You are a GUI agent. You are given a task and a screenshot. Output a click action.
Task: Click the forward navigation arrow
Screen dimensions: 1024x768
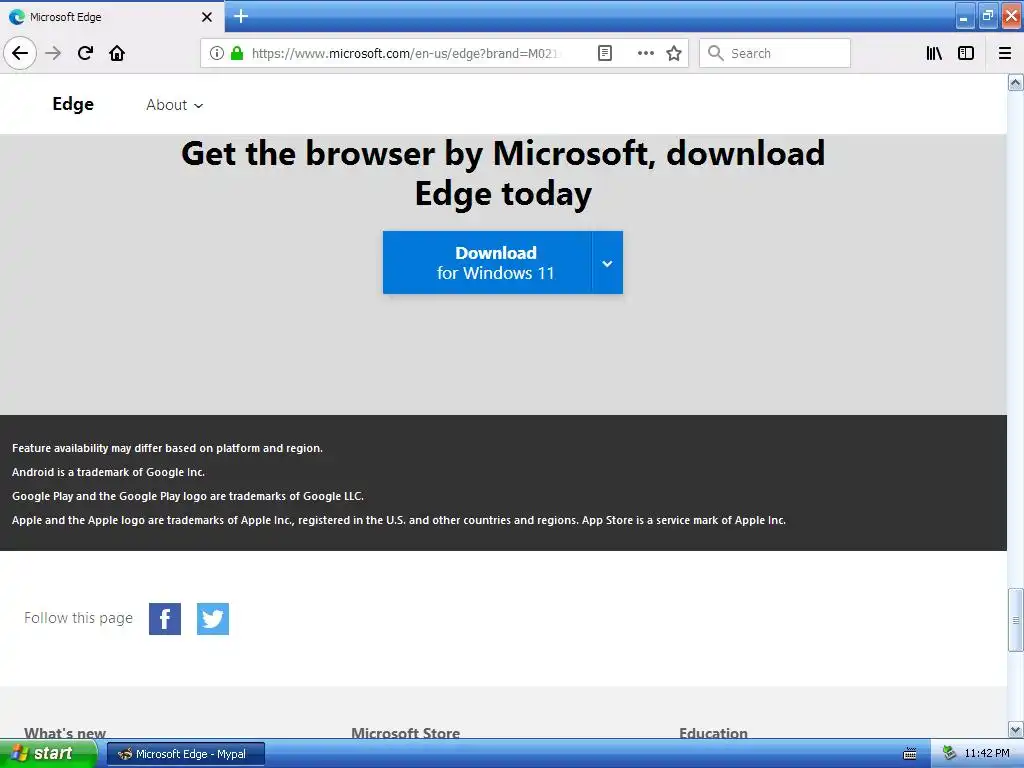click(x=54, y=53)
